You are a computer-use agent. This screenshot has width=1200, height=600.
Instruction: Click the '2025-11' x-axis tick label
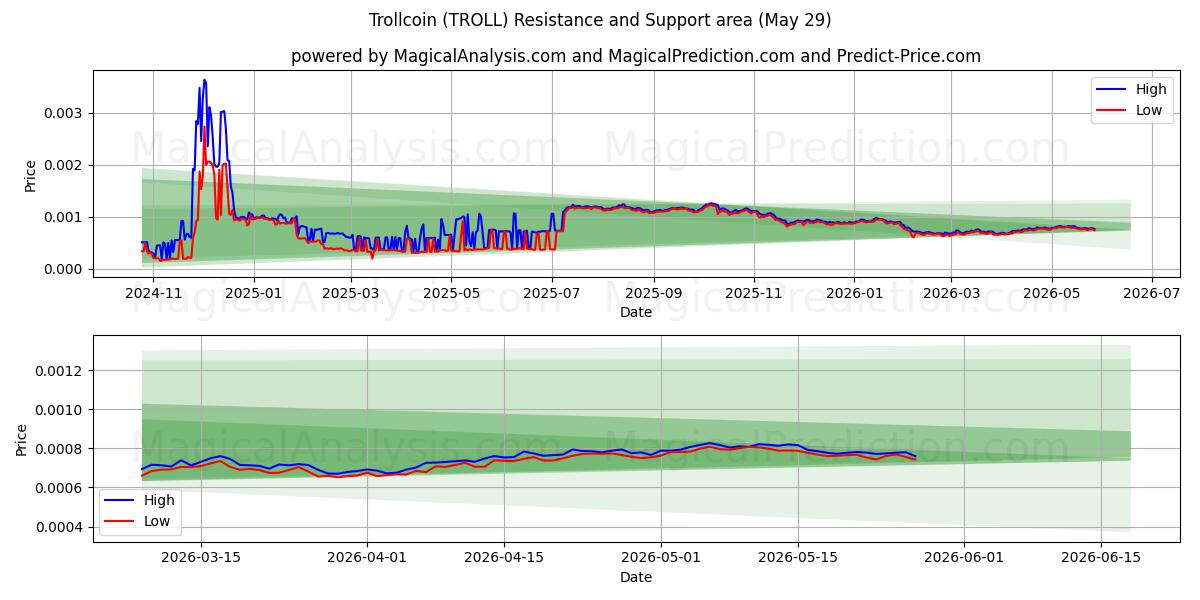coord(754,293)
